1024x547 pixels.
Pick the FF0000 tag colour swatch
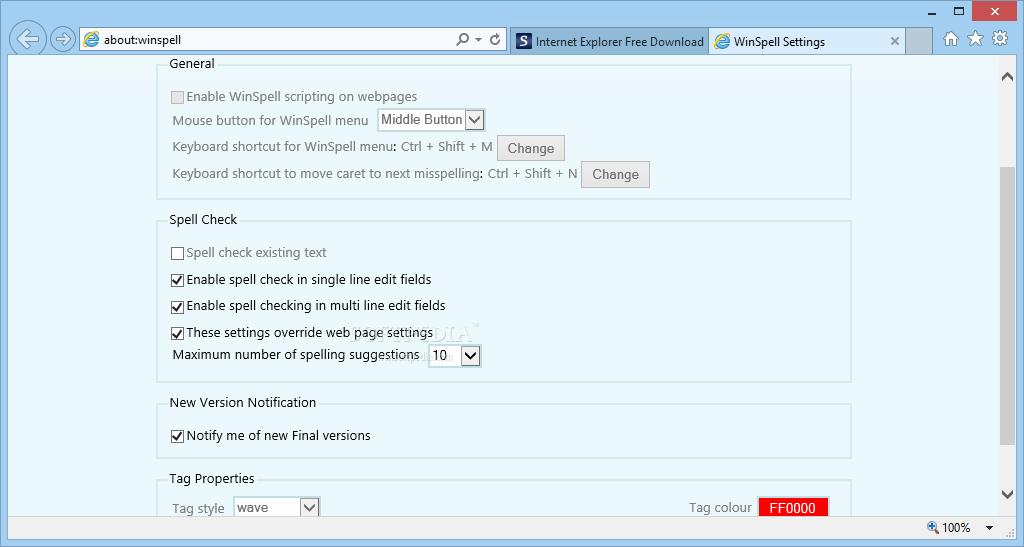(x=793, y=508)
